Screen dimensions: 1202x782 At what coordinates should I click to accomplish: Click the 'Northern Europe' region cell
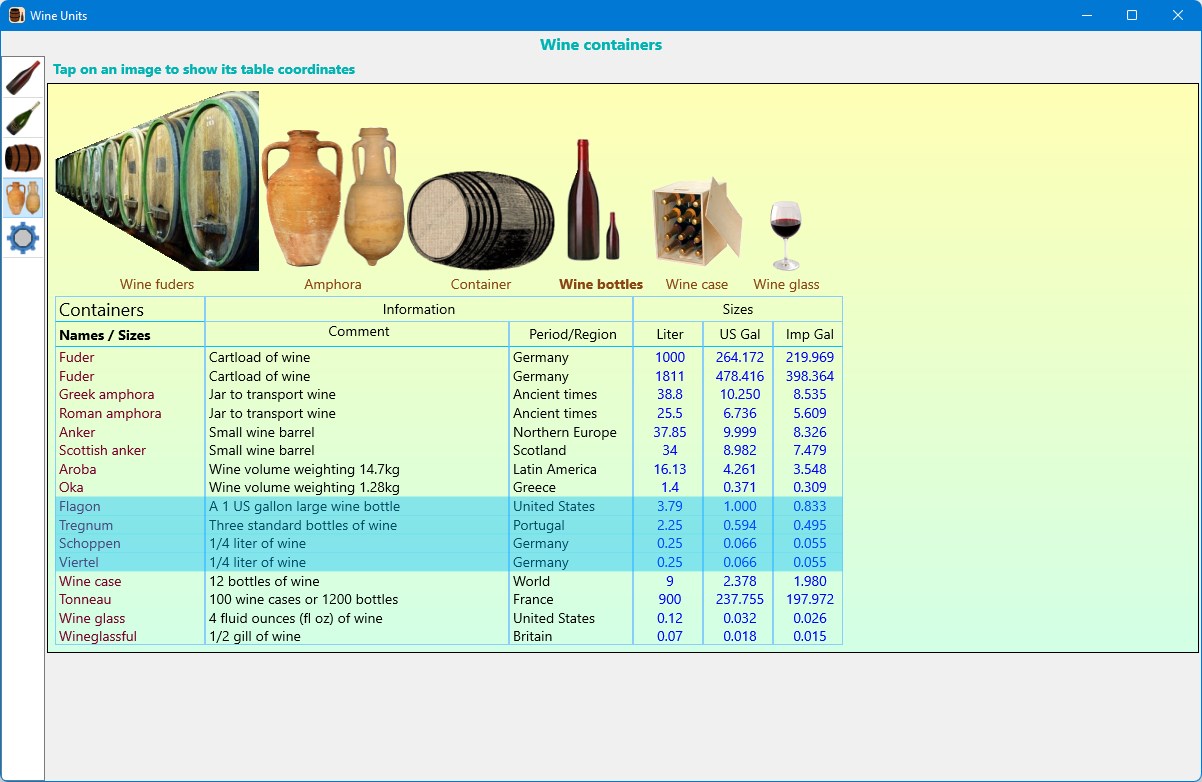[x=565, y=432]
